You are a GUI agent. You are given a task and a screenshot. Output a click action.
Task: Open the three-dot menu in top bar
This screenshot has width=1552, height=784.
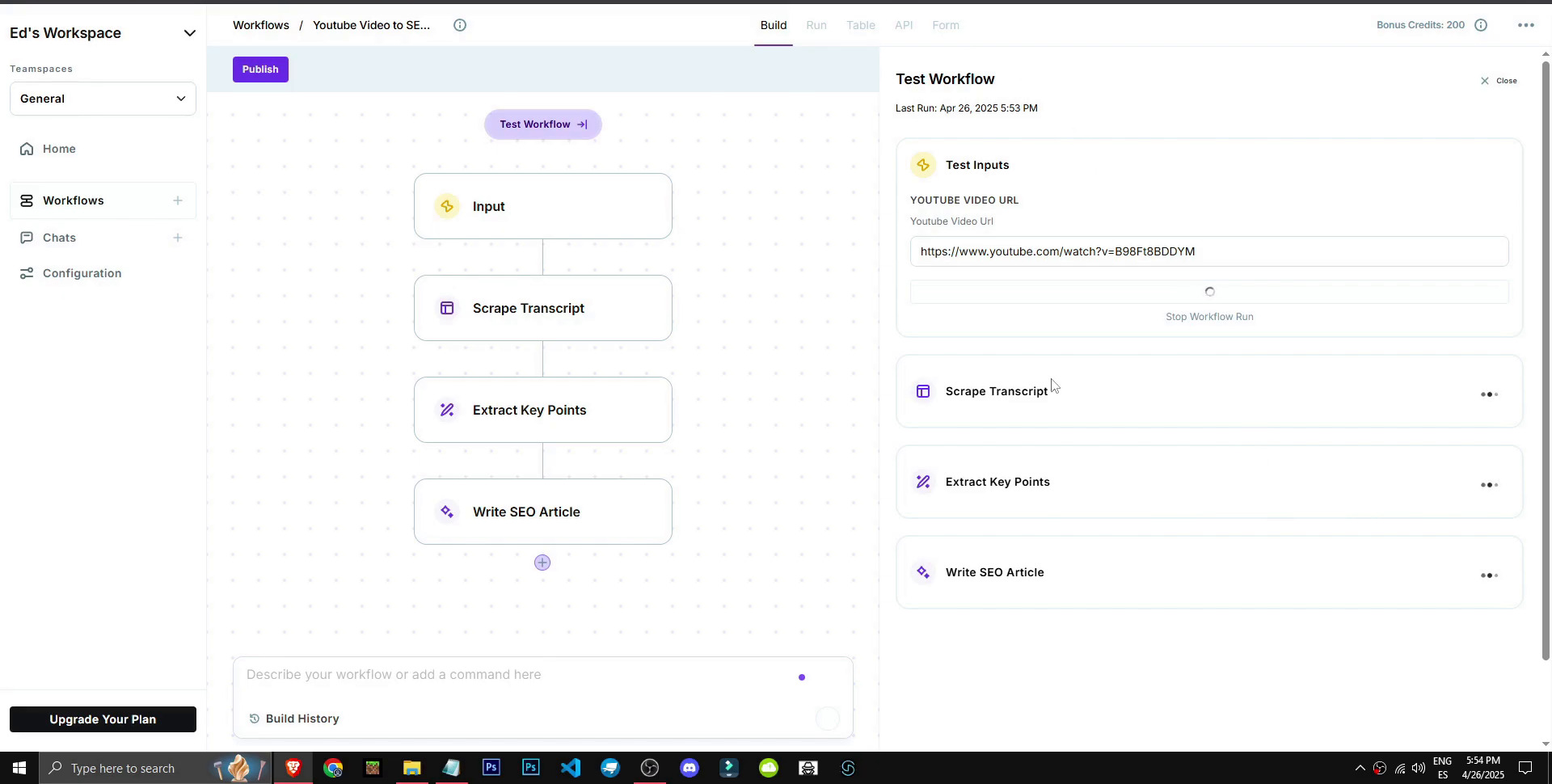pos(1525,25)
